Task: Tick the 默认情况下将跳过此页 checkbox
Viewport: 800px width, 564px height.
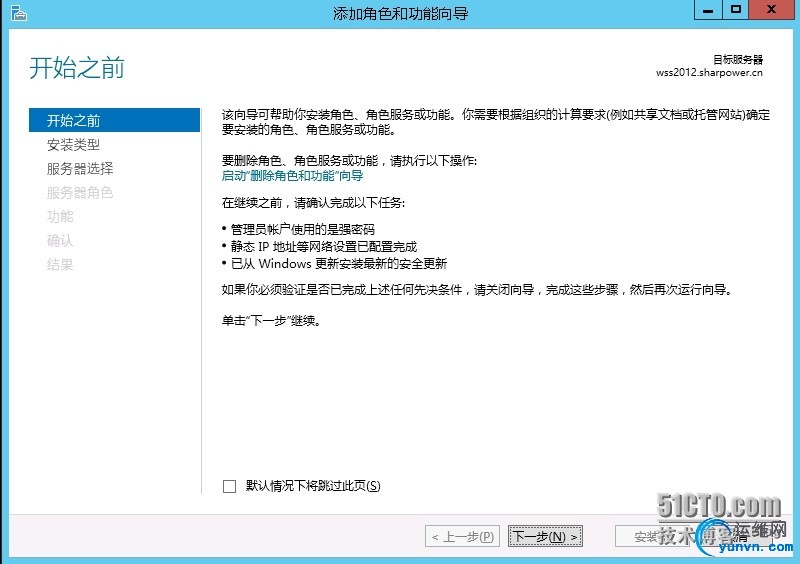Action: (229, 486)
